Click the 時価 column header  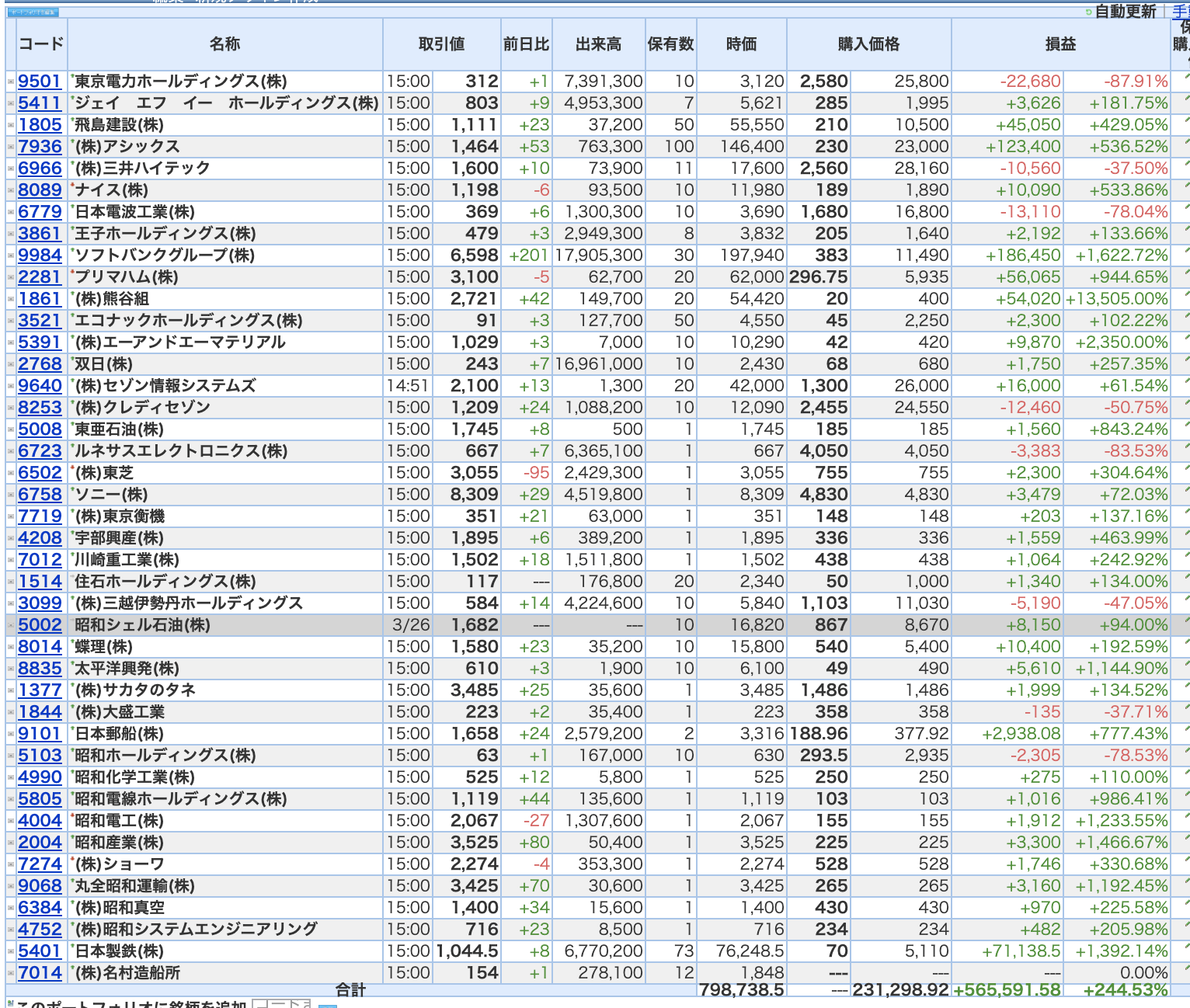tap(742, 44)
